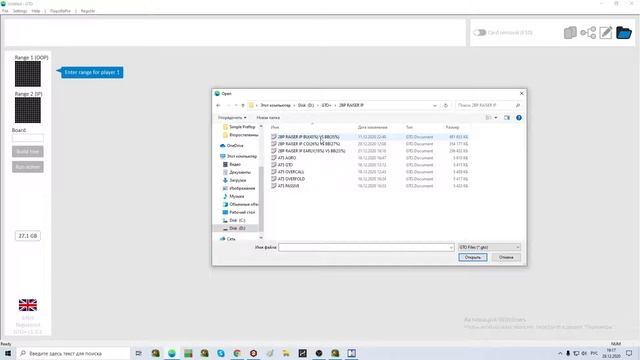Image resolution: width=640 pixels, height=360 pixels.
Task: Click the search field of the Open dialog
Action: (488, 105)
